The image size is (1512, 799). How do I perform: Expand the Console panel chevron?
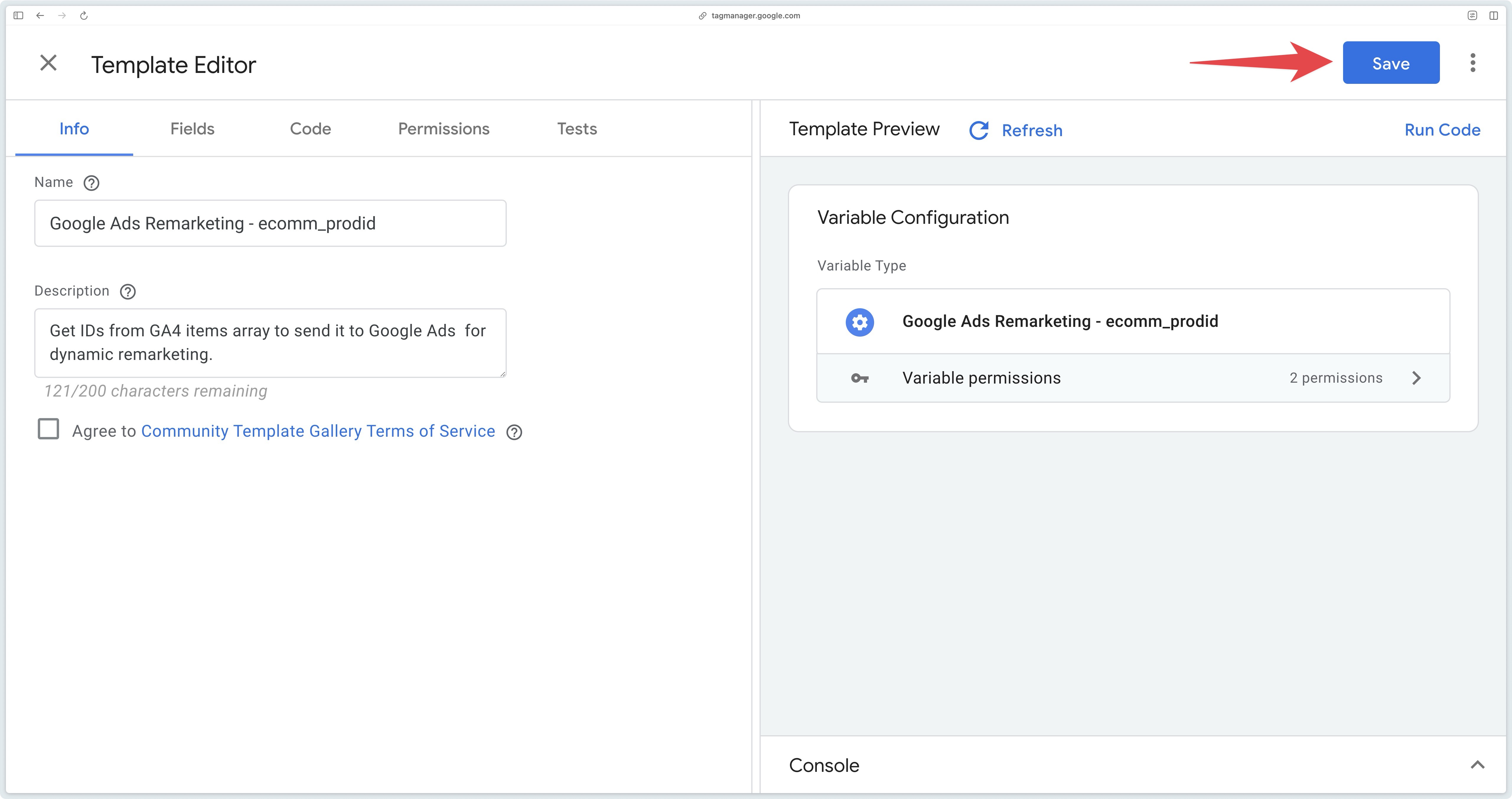click(x=1477, y=765)
